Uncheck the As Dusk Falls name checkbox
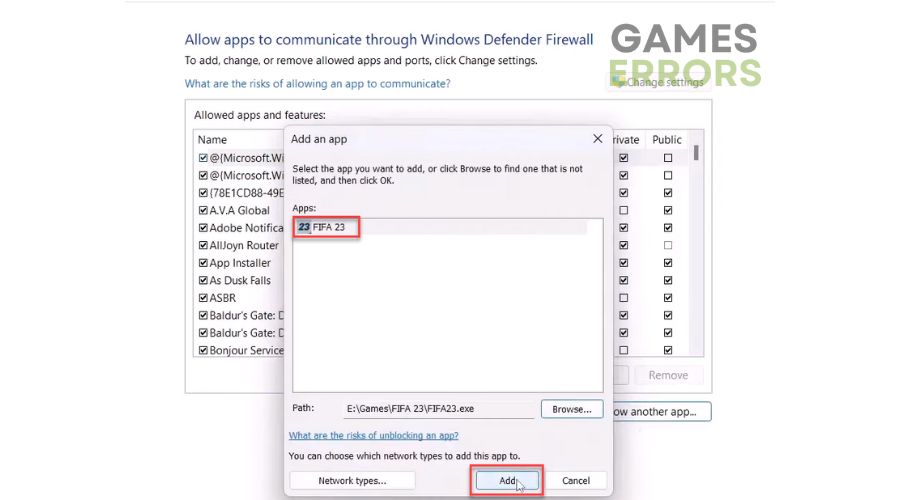The image size is (900, 500). tap(203, 281)
